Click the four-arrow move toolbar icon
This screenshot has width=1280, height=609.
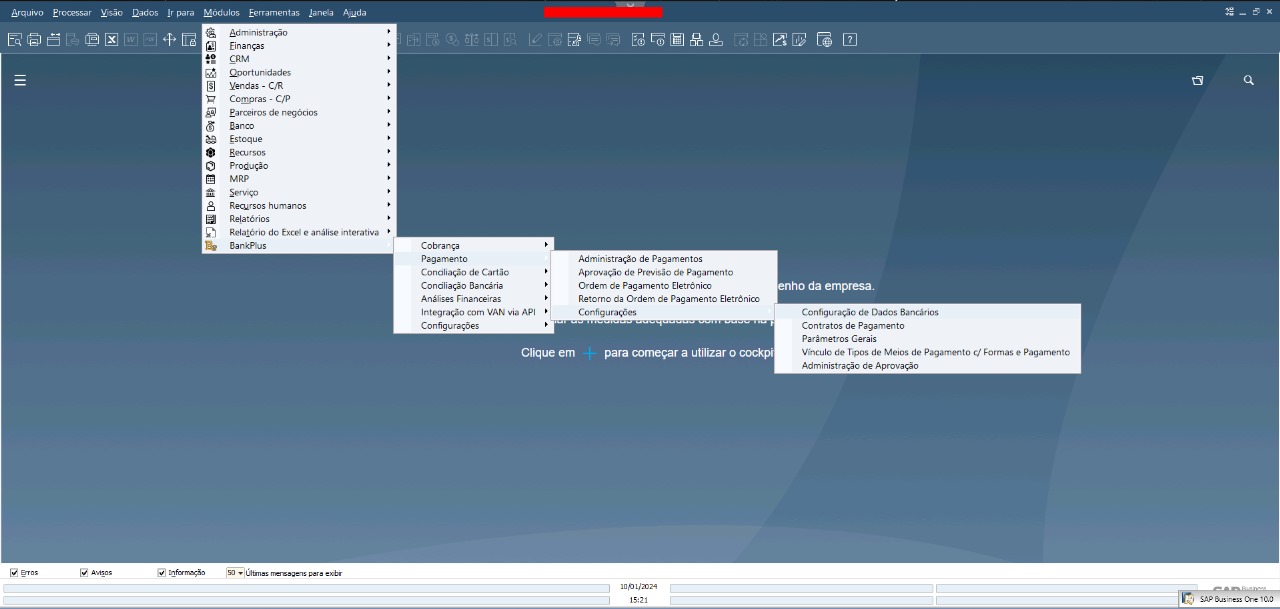[170, 40]
